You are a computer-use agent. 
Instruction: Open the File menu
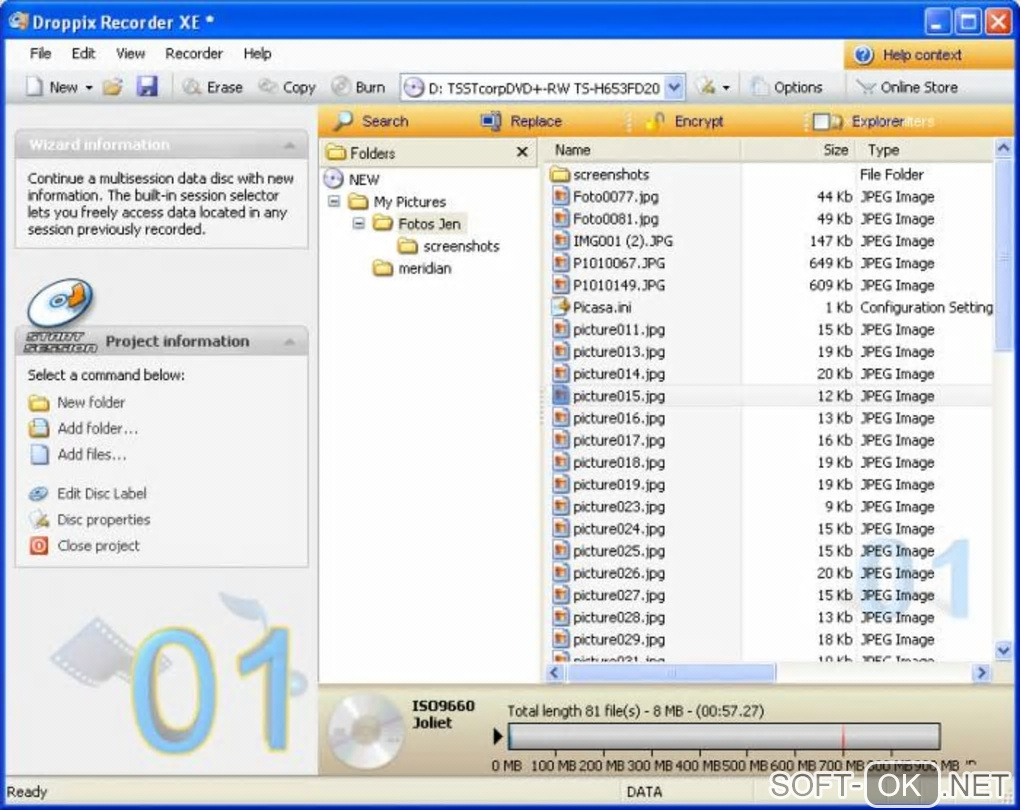40,54
